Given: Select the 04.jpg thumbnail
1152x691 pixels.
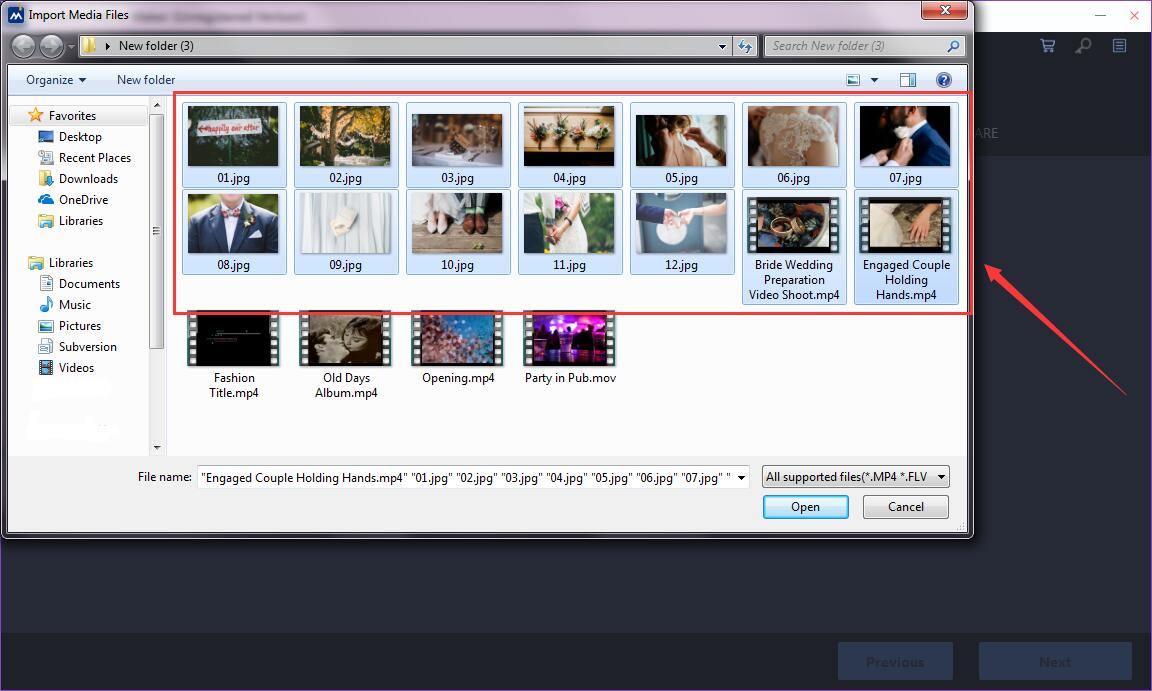Looking at the screenshot, I should tap(570, 145).
